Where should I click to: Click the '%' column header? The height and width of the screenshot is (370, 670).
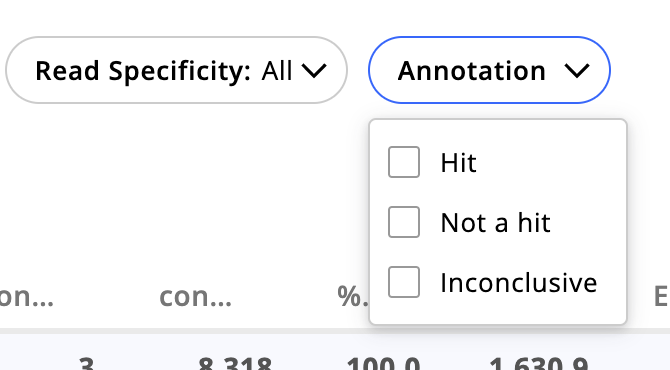coord(353,296)
